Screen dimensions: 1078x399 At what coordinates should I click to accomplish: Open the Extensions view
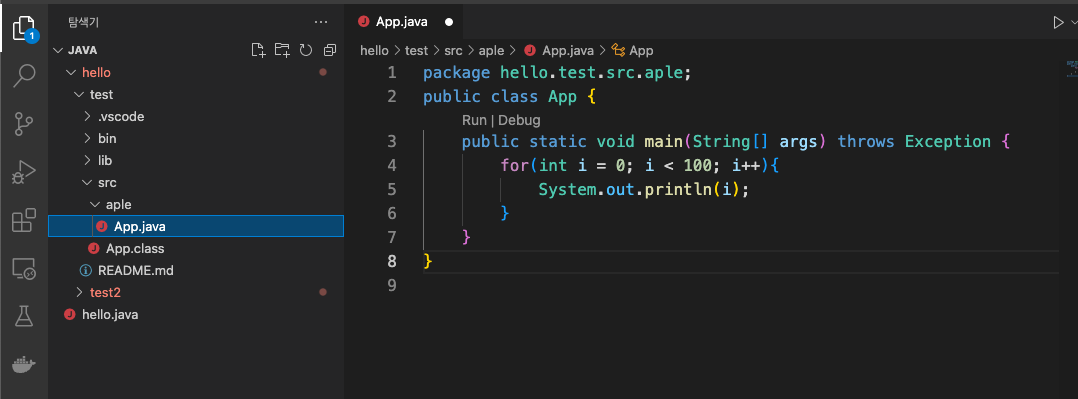tap(24, 221)
